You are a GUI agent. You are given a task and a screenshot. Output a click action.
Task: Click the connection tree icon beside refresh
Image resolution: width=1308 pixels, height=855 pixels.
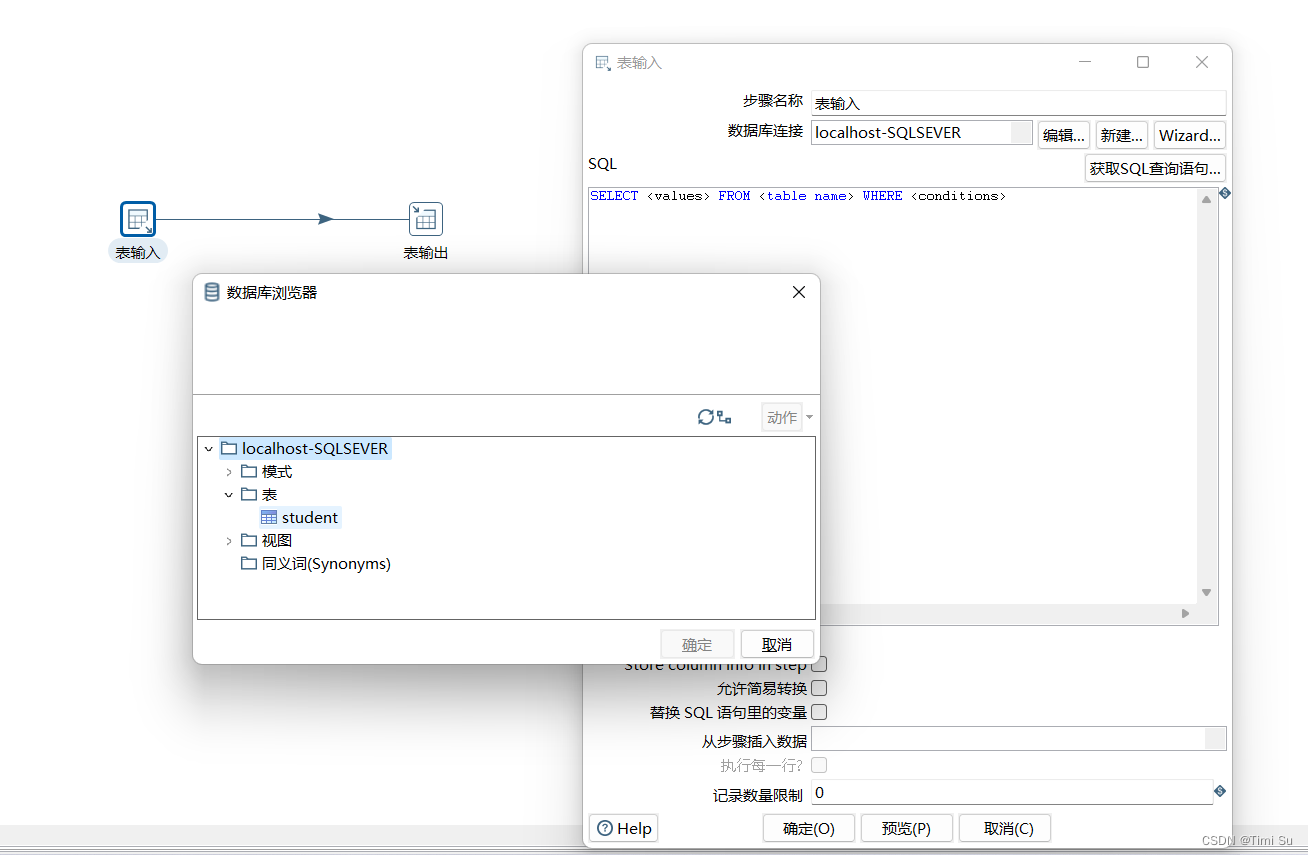pyautogui.click(x=722, y=417)
